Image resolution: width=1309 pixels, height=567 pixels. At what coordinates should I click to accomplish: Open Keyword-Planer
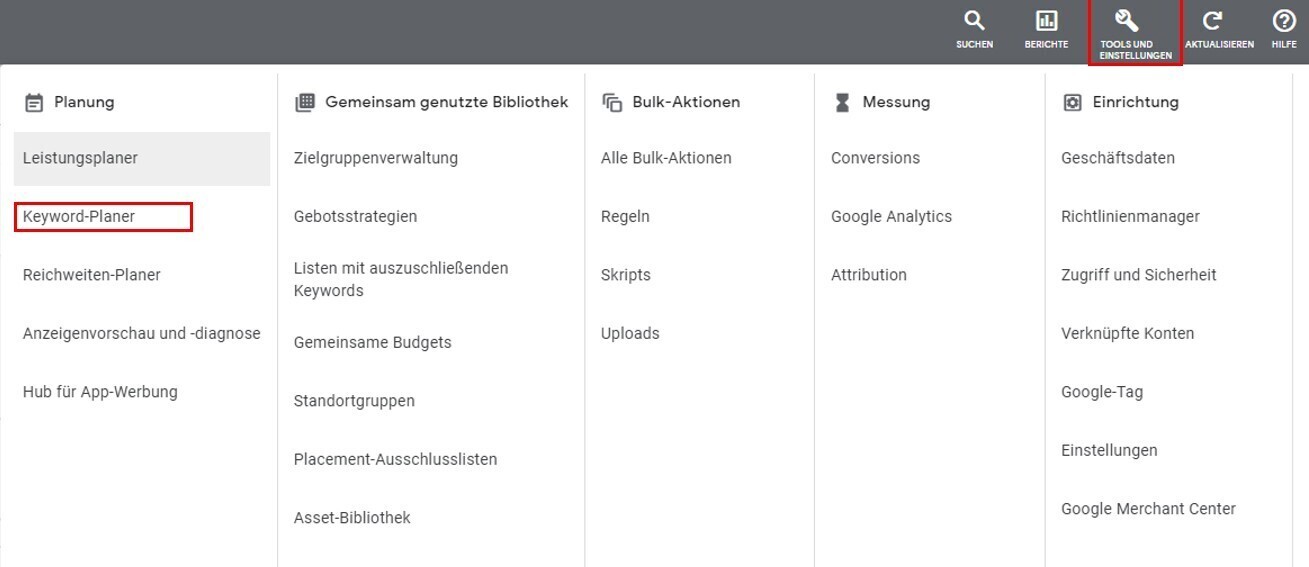click(x=79, y=216)
